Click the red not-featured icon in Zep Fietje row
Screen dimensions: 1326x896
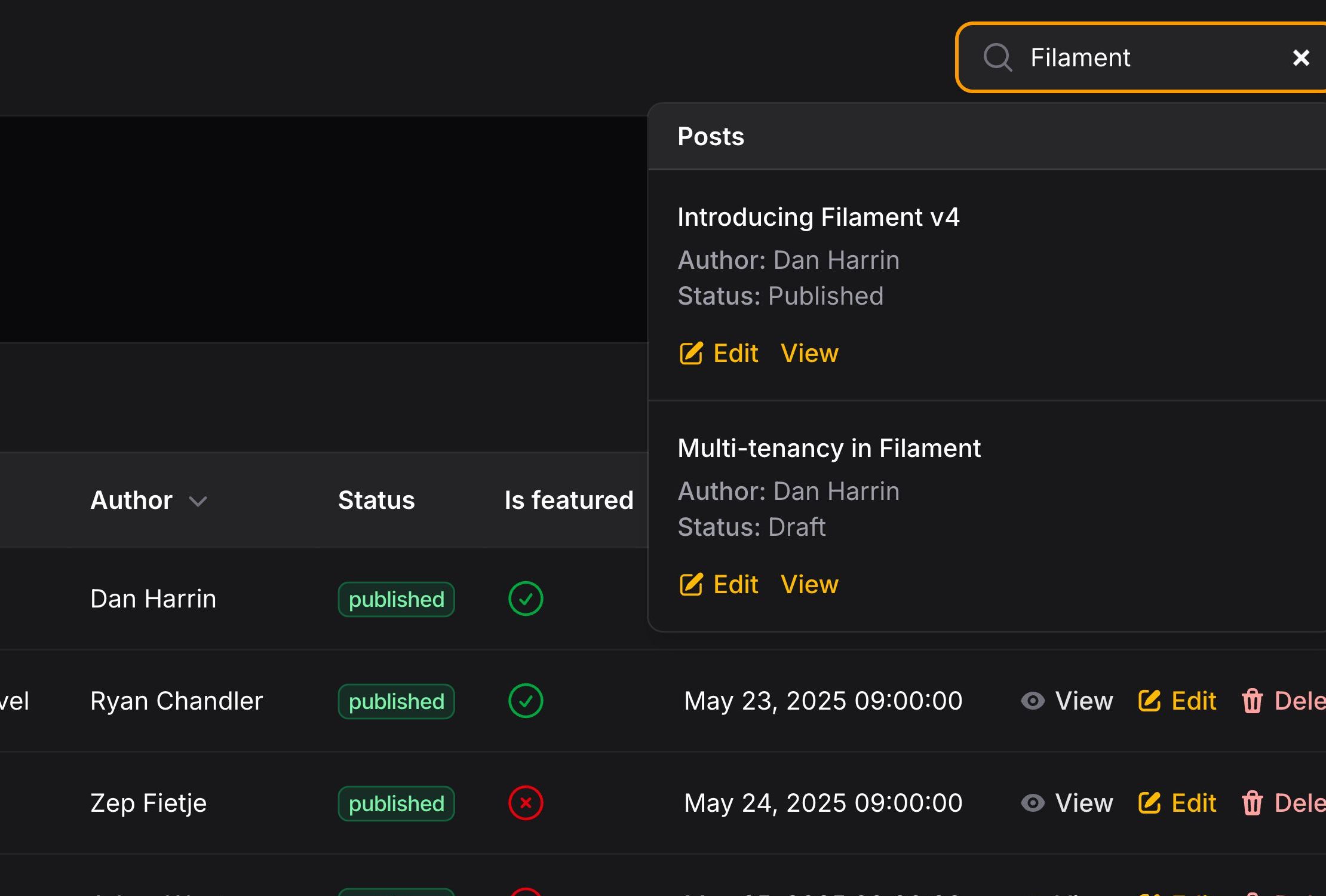[526, 803]
